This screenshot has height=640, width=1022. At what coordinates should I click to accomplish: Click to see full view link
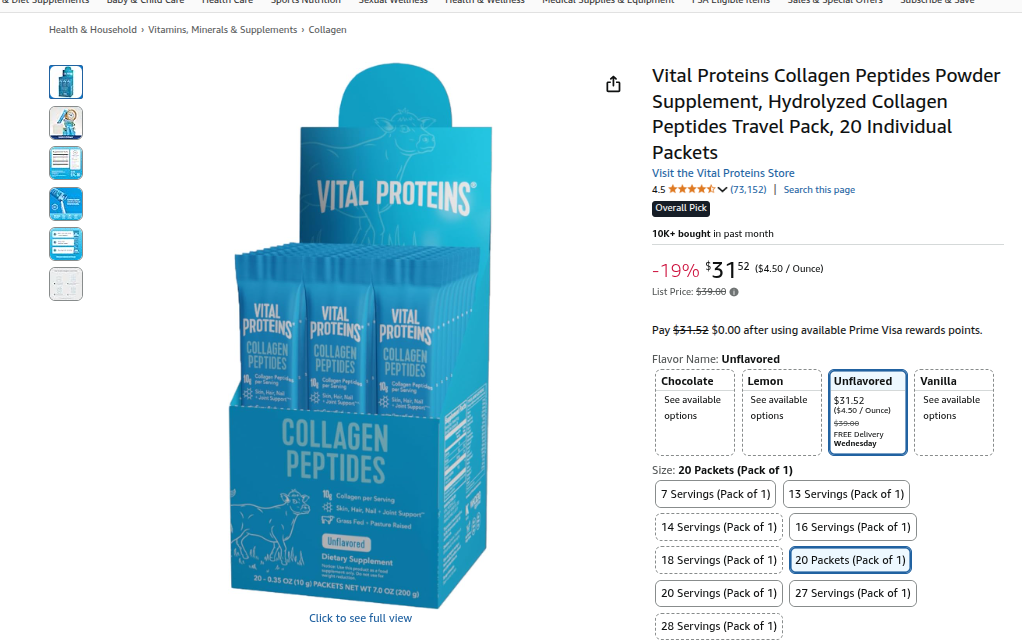coord(360,618)
